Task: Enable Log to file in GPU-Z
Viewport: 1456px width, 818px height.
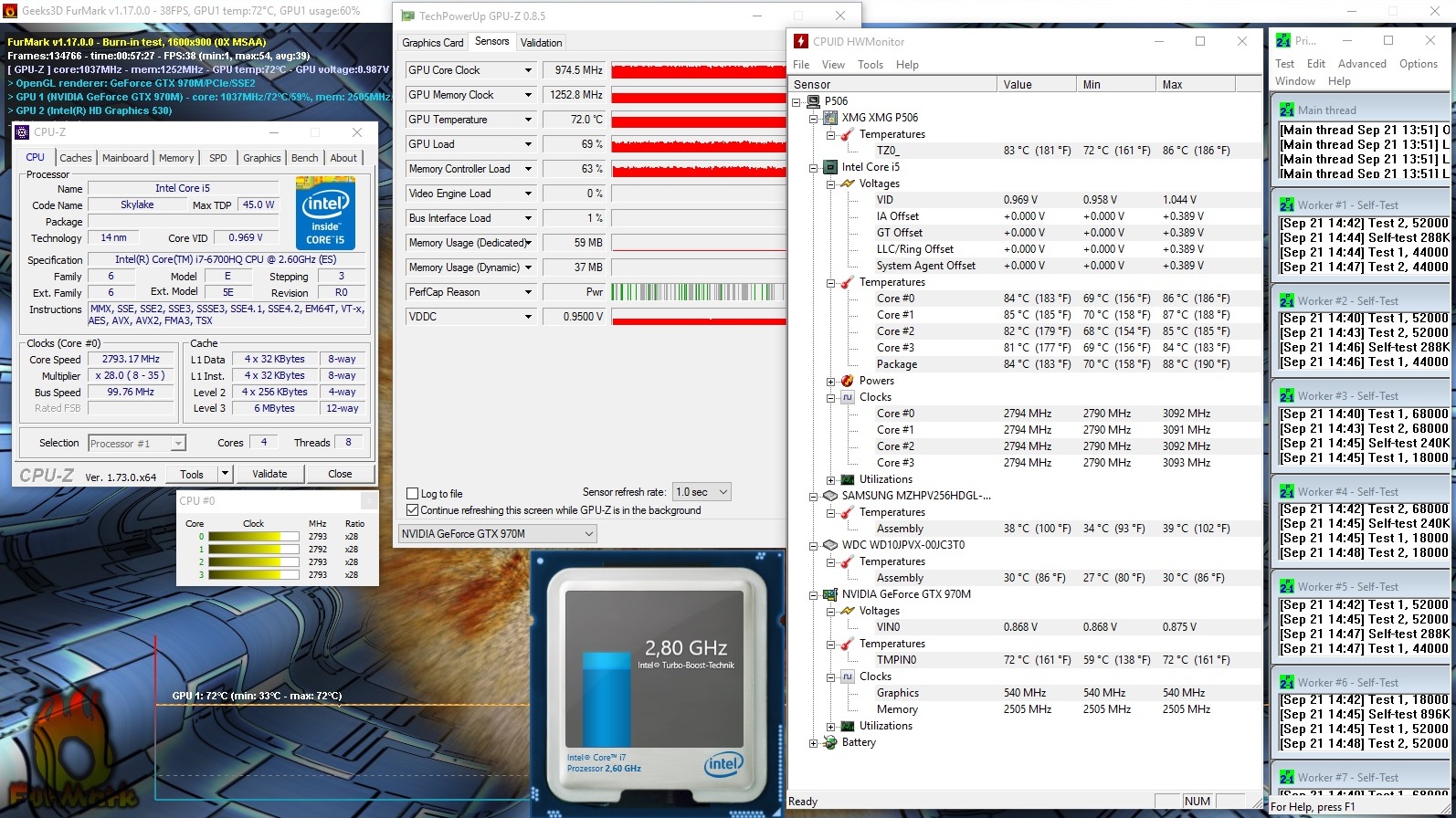Action: pos(413,494)
